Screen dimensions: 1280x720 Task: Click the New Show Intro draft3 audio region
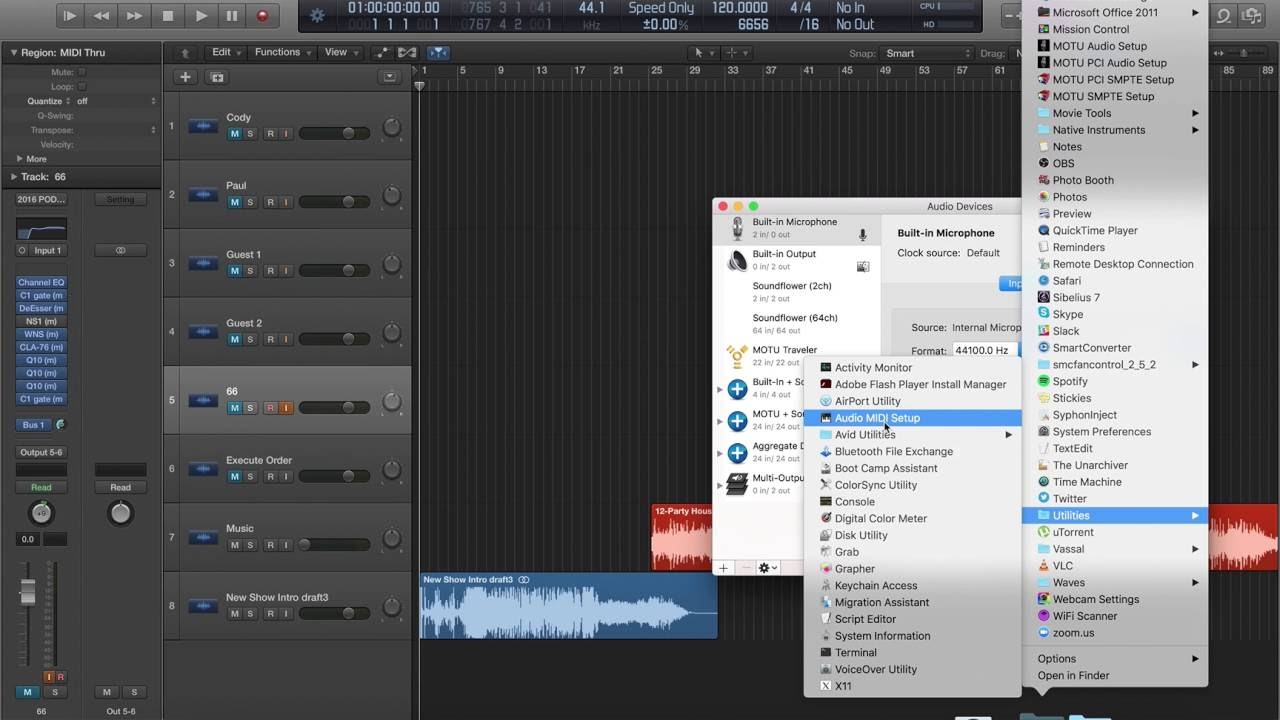[568, 606]
